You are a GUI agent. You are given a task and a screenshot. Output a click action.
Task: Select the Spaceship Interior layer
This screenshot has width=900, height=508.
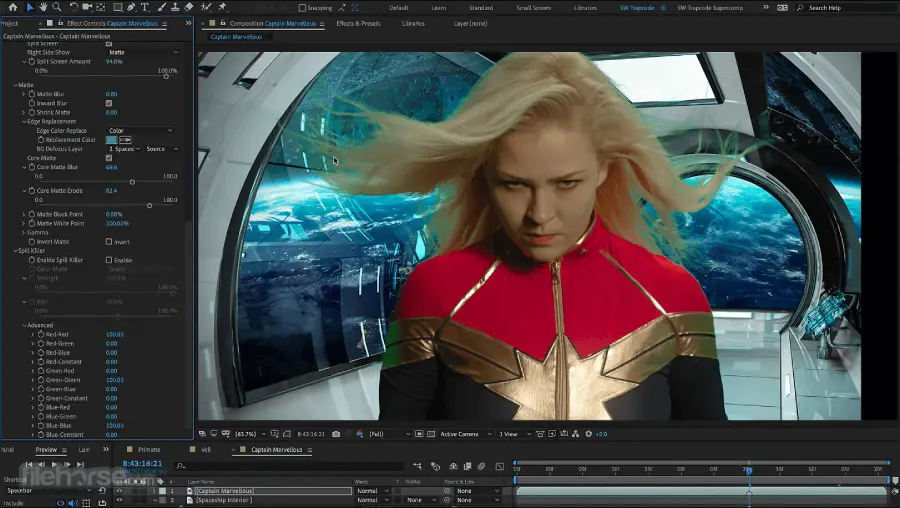pyautogui.click(x=225, y=500)
